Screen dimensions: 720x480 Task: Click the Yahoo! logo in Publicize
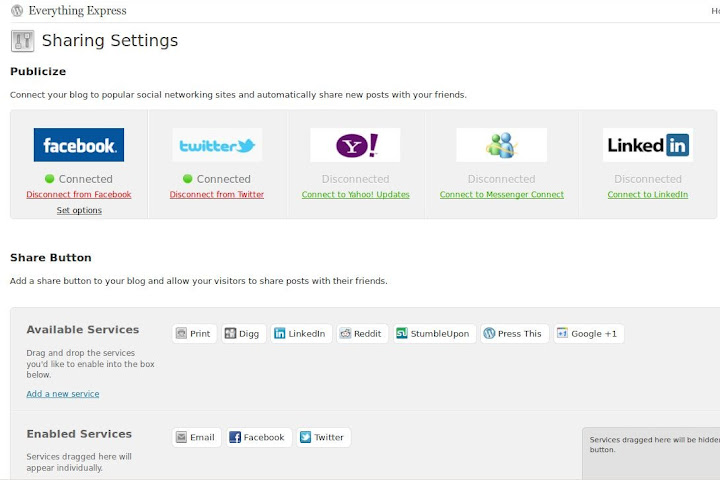tap(355, 145)
